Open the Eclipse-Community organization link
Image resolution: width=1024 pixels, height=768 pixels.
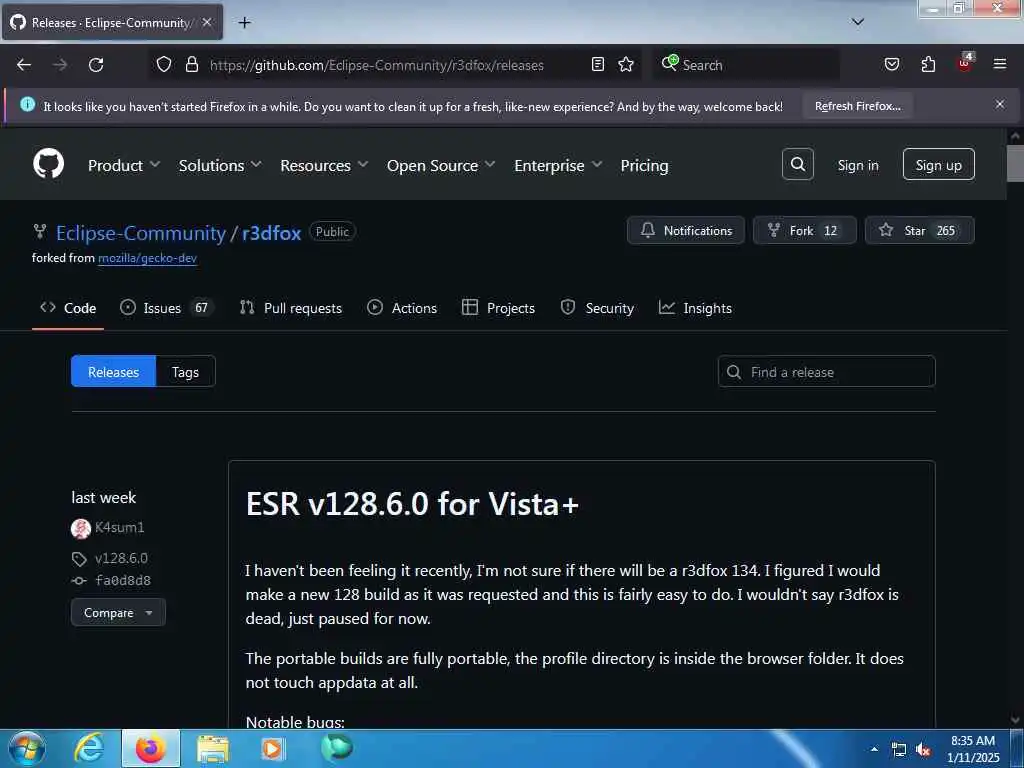pos(140,233)
